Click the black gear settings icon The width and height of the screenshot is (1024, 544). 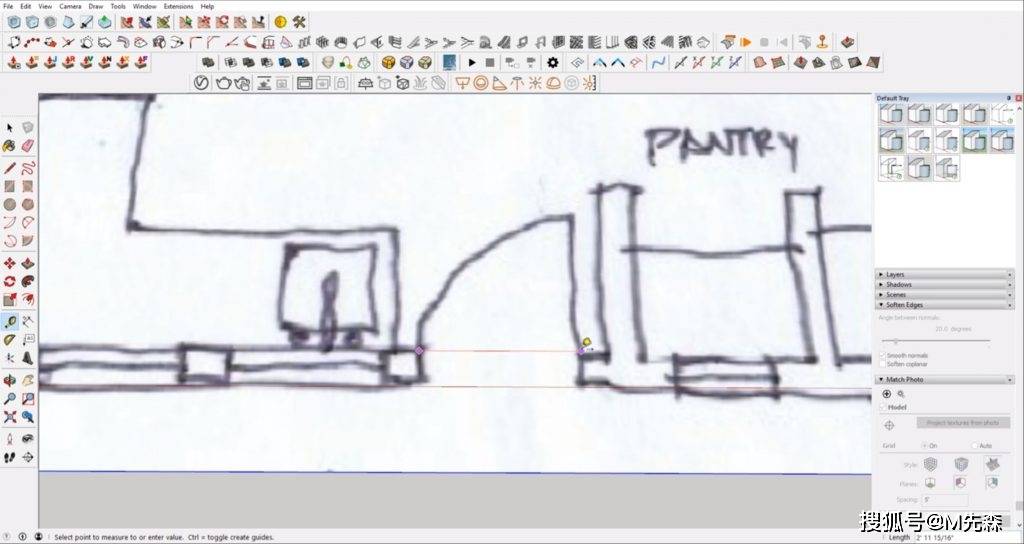pos(553,63)
